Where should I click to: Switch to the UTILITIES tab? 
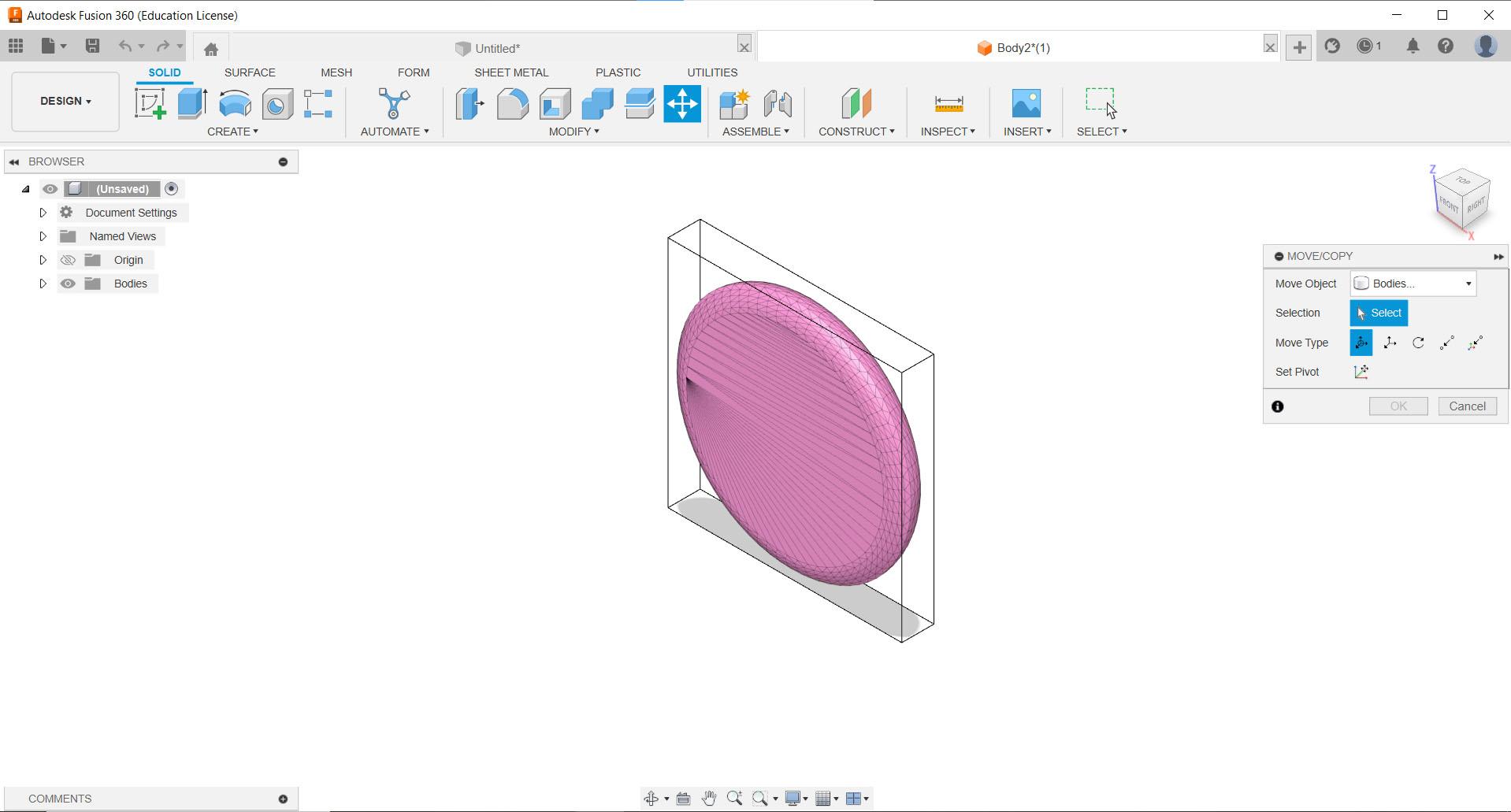(x=712, y=72)
